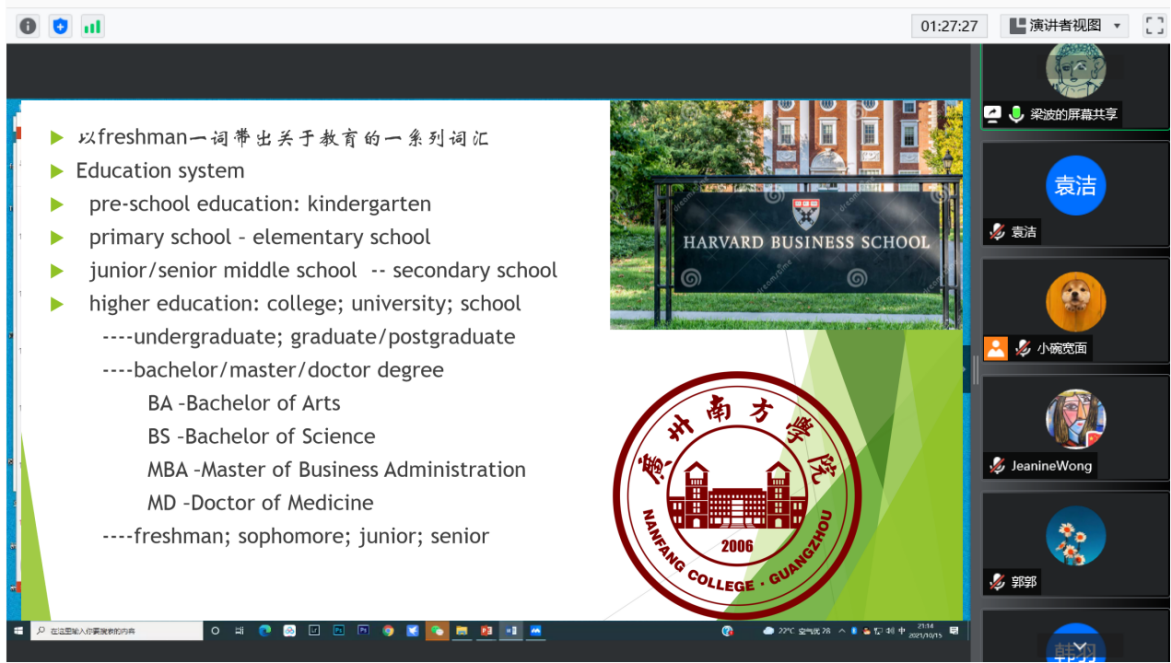The height and width of the screenshot is (663, 1171).
Task: Open PowerPoint from the taskbar
Action: [486, 631]
